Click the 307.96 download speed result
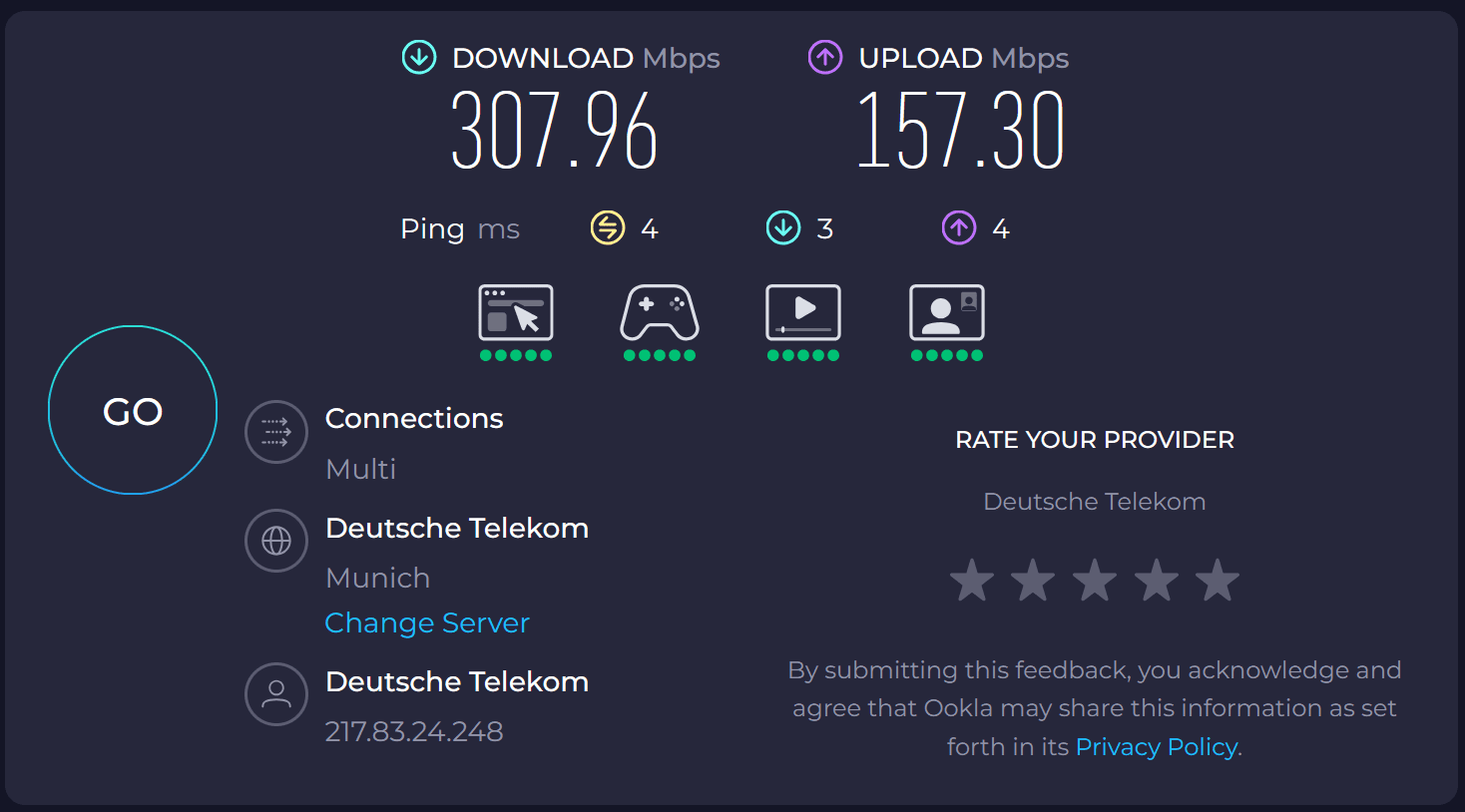1465x812 pixels. (554, 131)
